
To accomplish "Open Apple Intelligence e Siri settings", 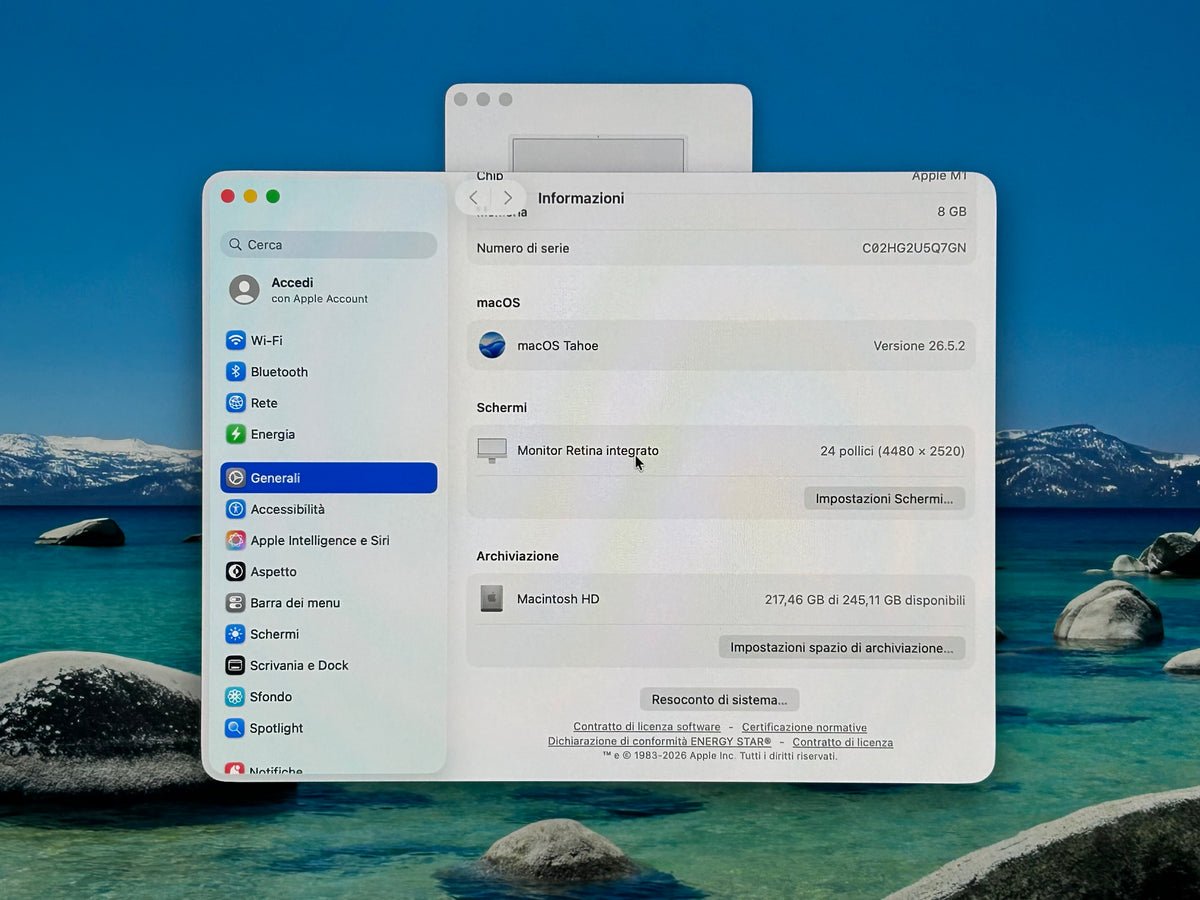I will point(328,540).
